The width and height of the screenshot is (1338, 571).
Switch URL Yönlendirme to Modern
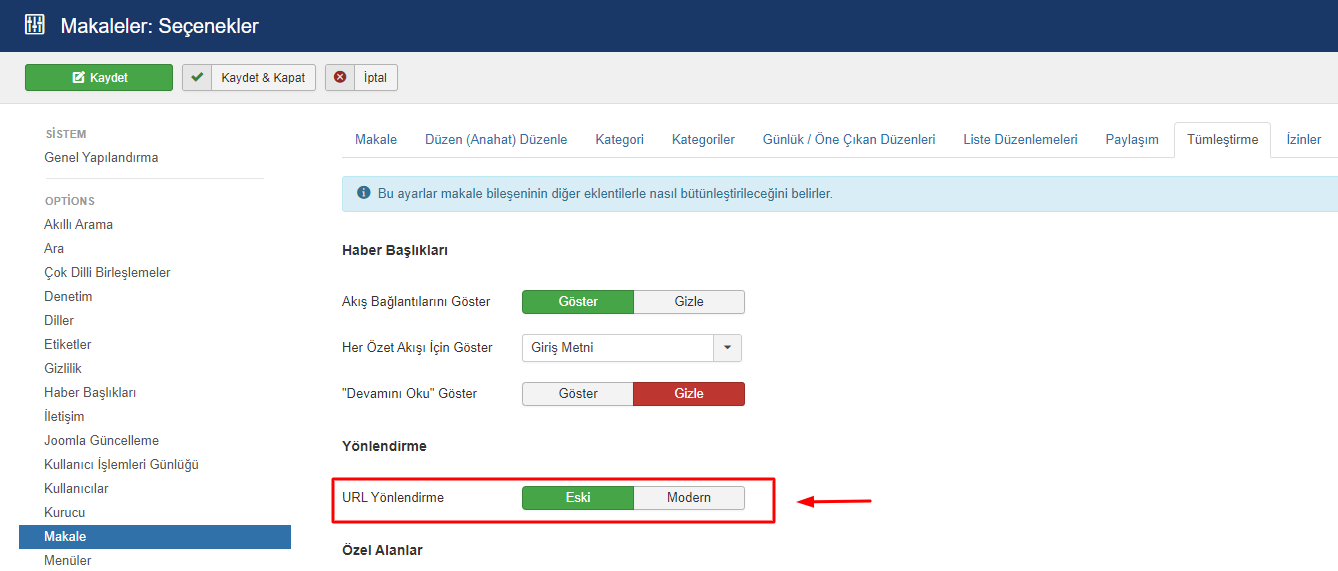click(x=689, y=498)
